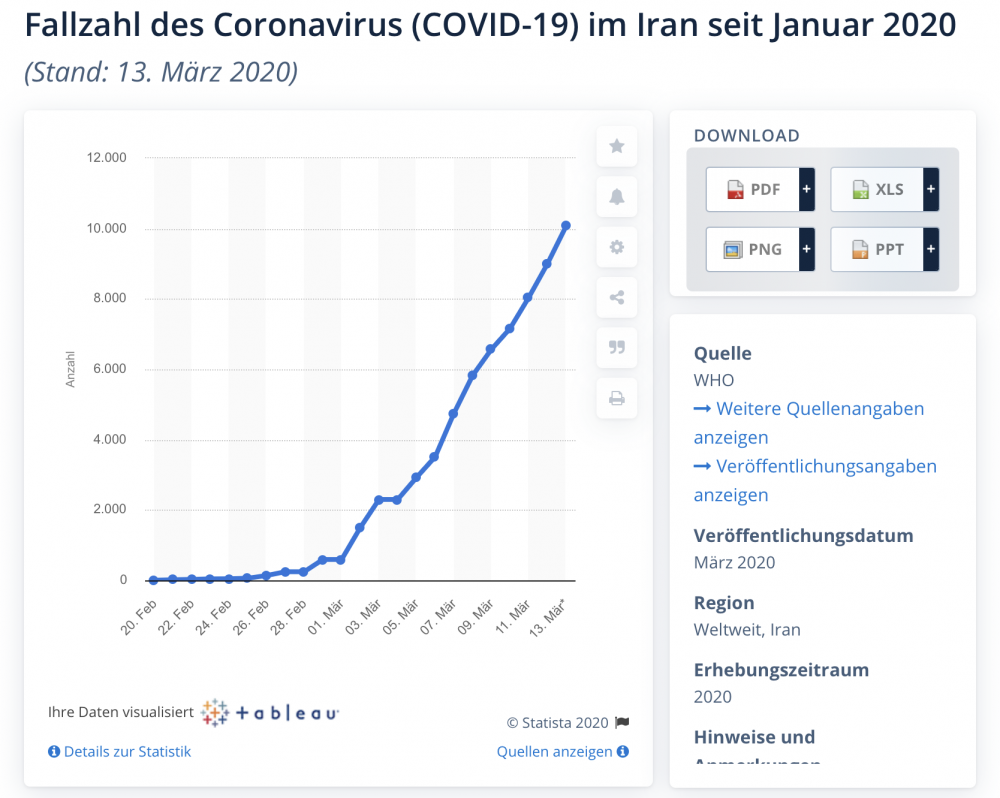Click the 10.000 y-axis label
This screenshot has width=1000, height=798.
coord(107,228)
